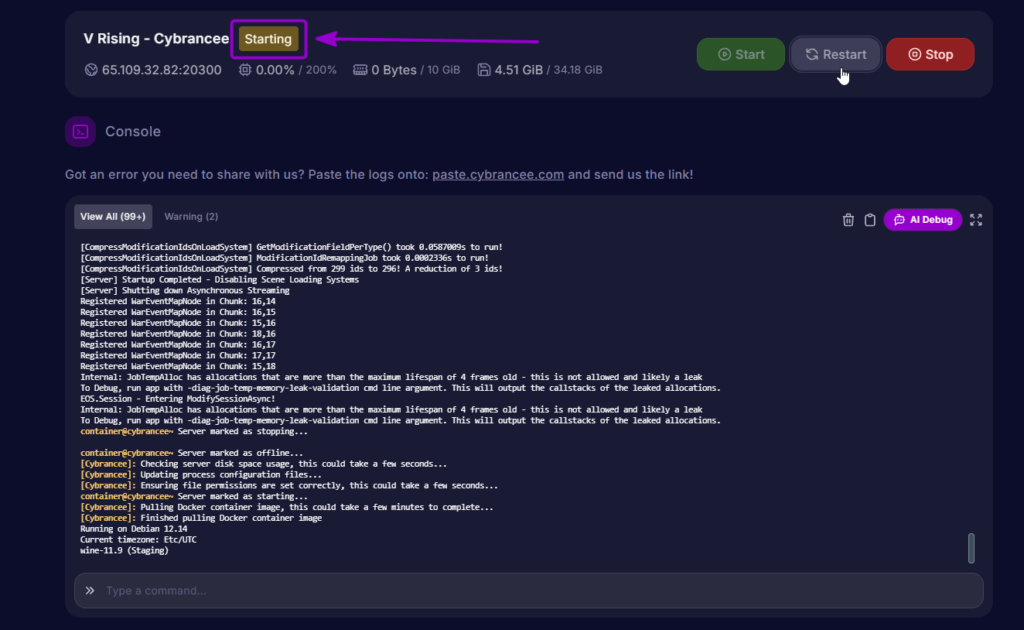Click the Starting status badge
The width and height of the screenshot is (1024, 630).
click(x=268, y=39)
